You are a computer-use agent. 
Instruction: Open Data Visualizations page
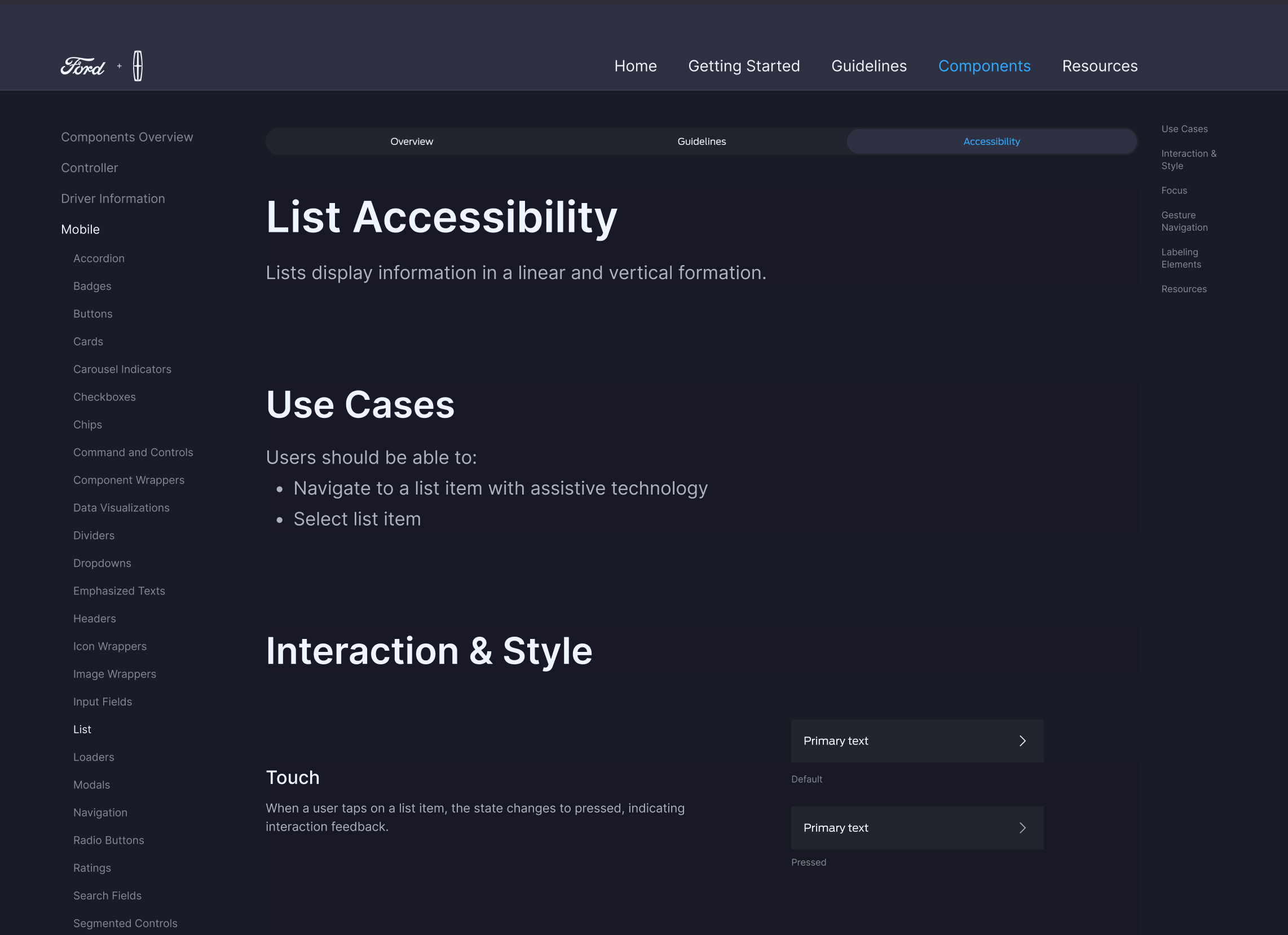[121, 508]
